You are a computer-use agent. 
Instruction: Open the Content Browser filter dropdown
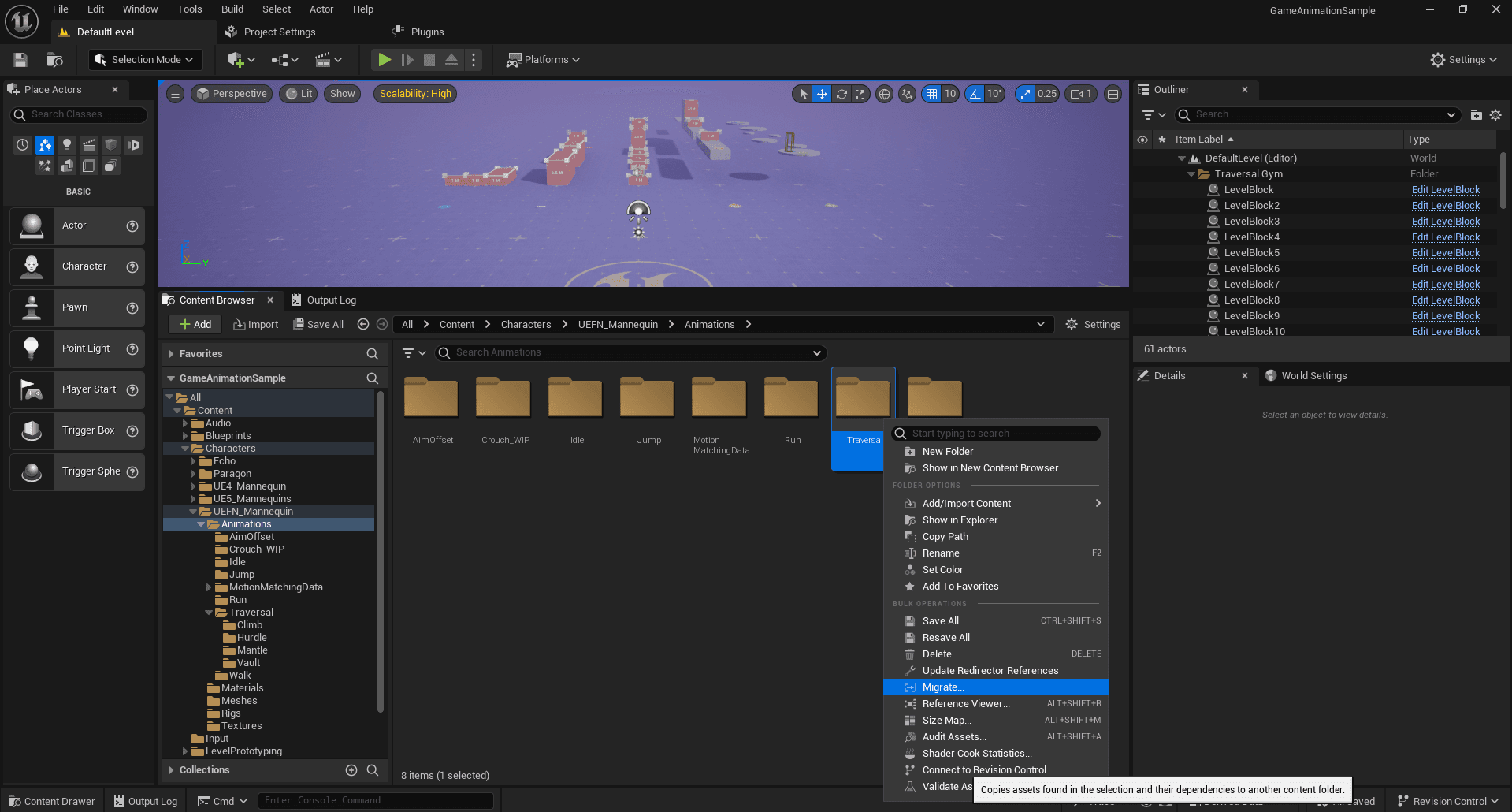click(414, 353)
